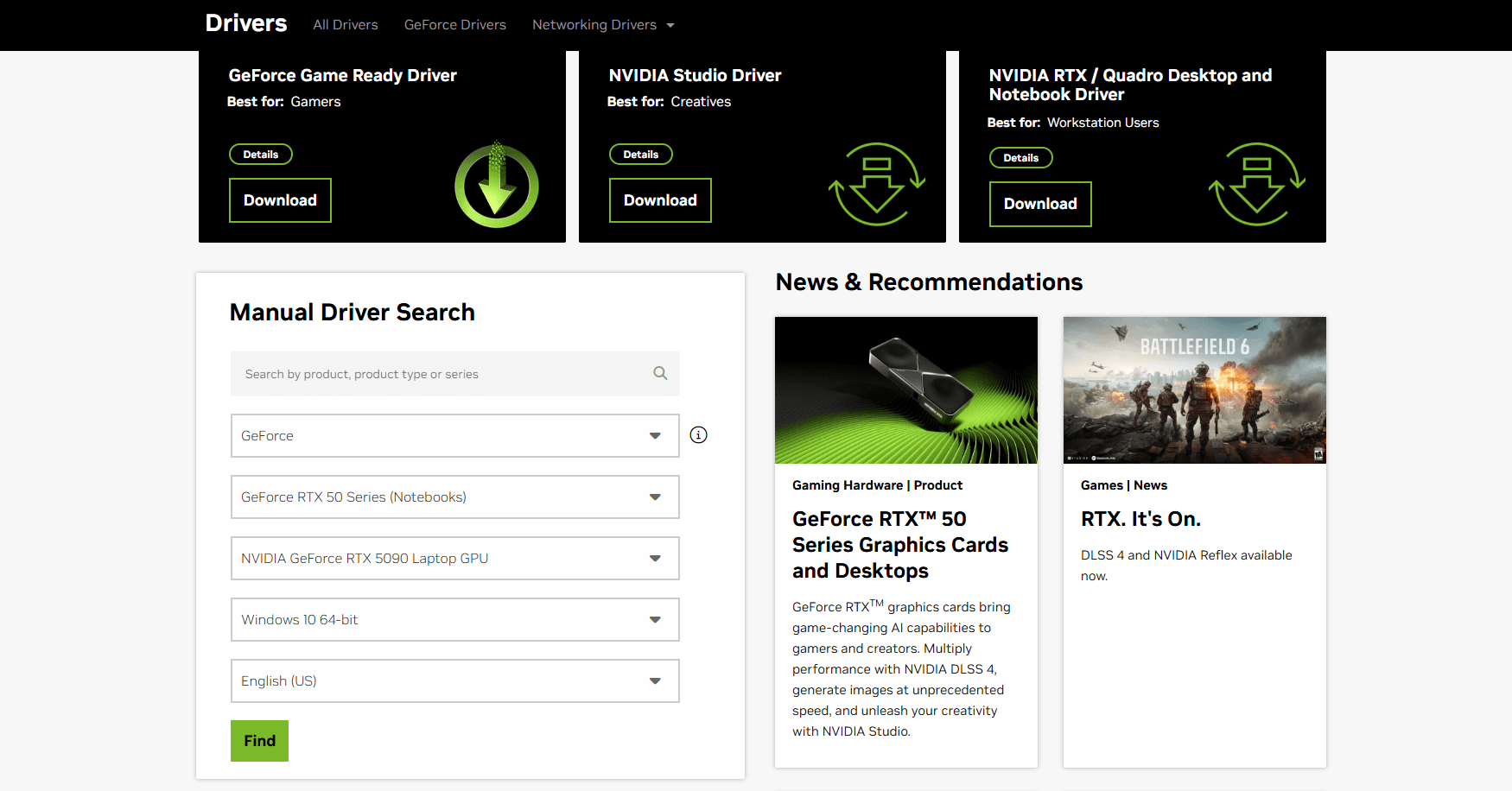Click the 'Best for: Workstation Users' text
This screenshot has width=1512, height=791.
[1073, 123]
